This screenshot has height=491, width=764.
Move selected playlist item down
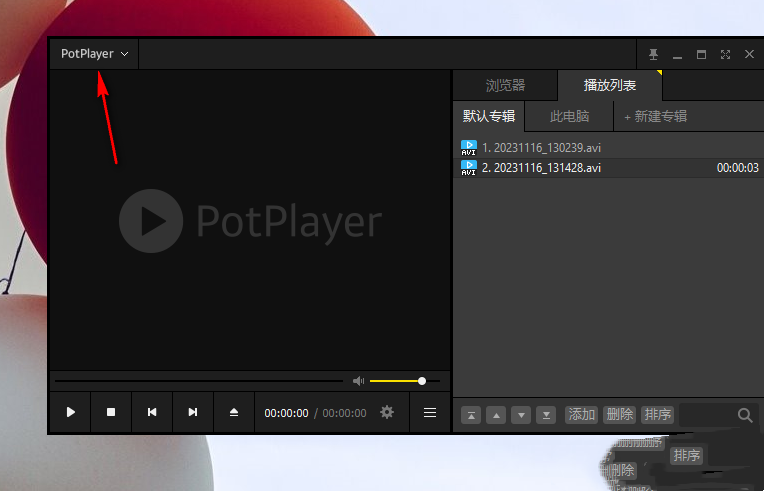click(x=521, y=415)
